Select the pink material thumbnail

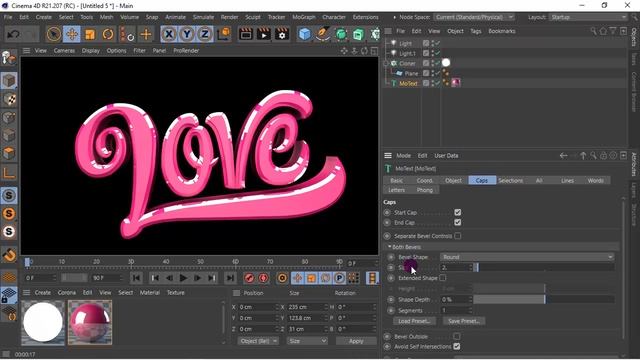pos(90,322)
